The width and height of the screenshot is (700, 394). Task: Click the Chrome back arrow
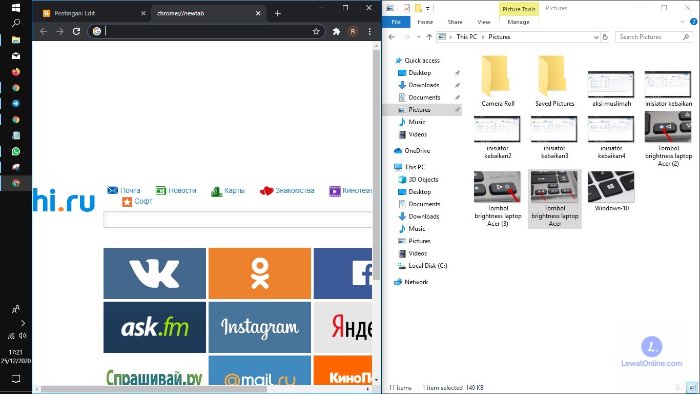(43, 31)
